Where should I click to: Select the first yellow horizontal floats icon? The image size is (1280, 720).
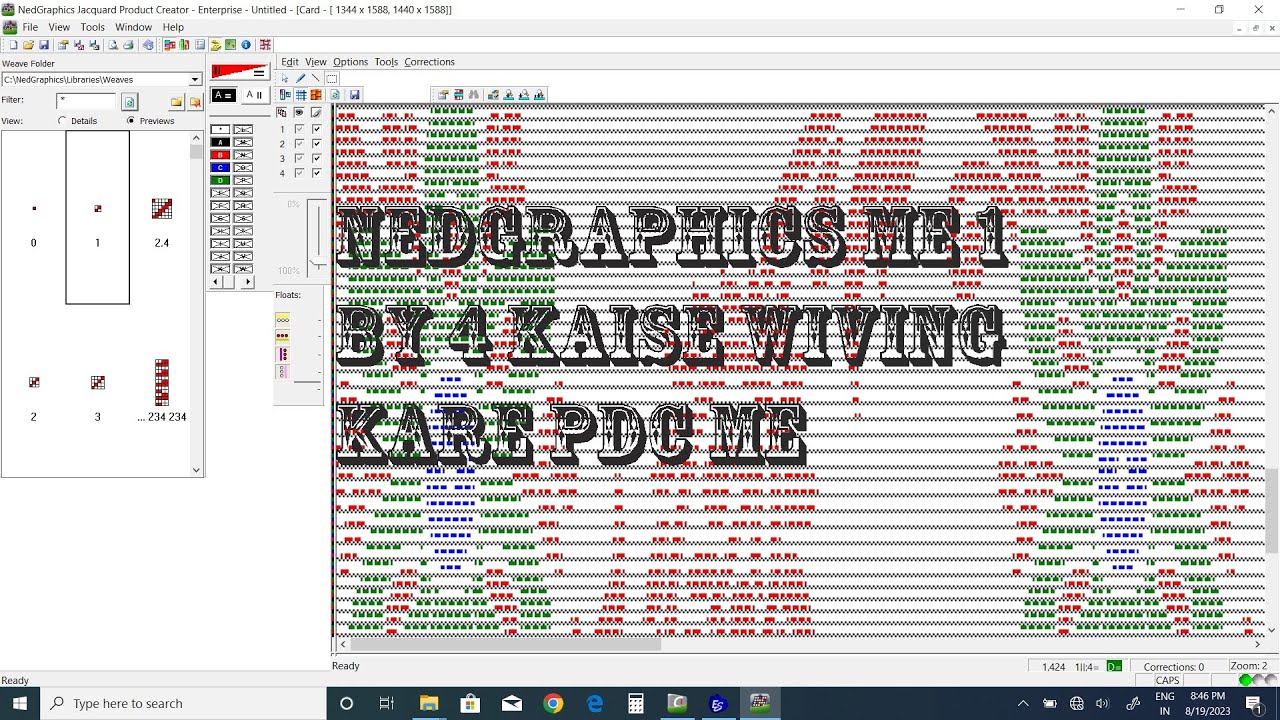(x=283, y=319)
